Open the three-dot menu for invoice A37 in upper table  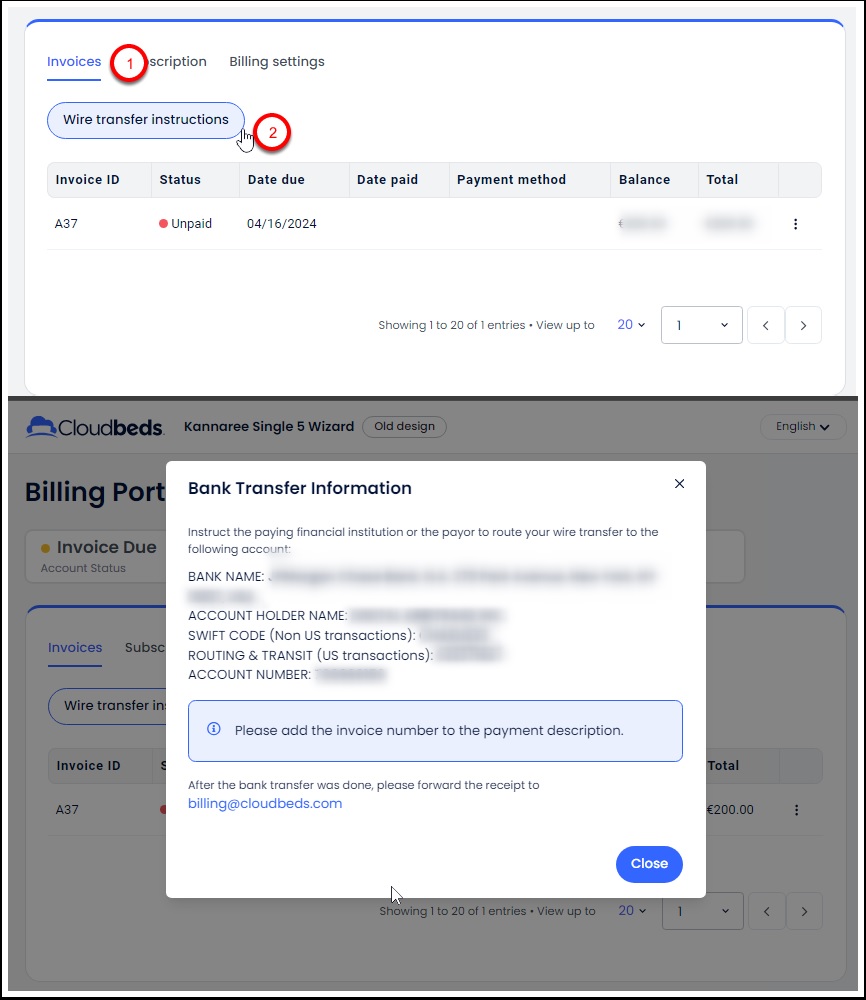pyautogui.click(x=795, y=224)
